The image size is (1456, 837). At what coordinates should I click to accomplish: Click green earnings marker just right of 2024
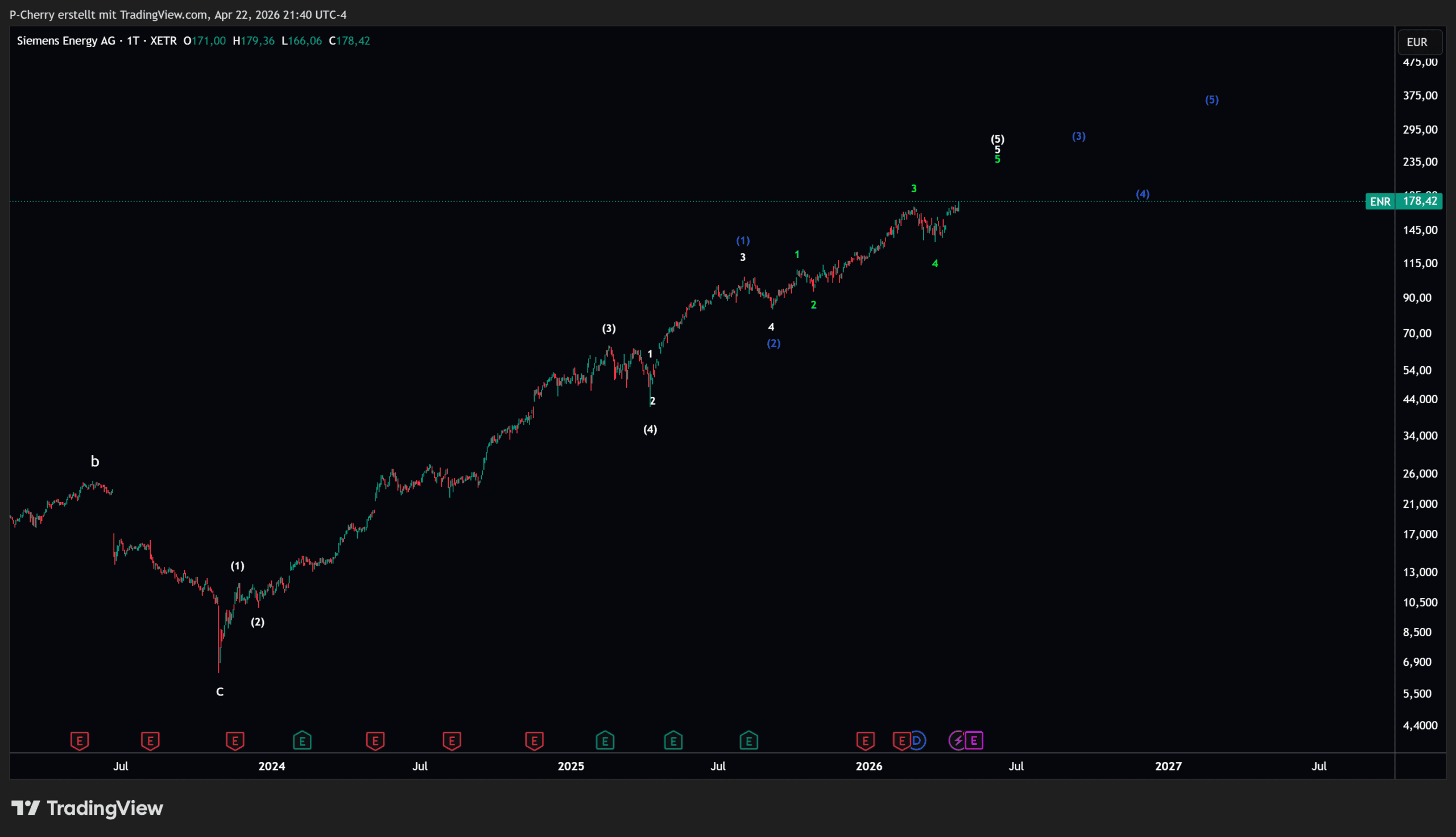pos(302,740)
